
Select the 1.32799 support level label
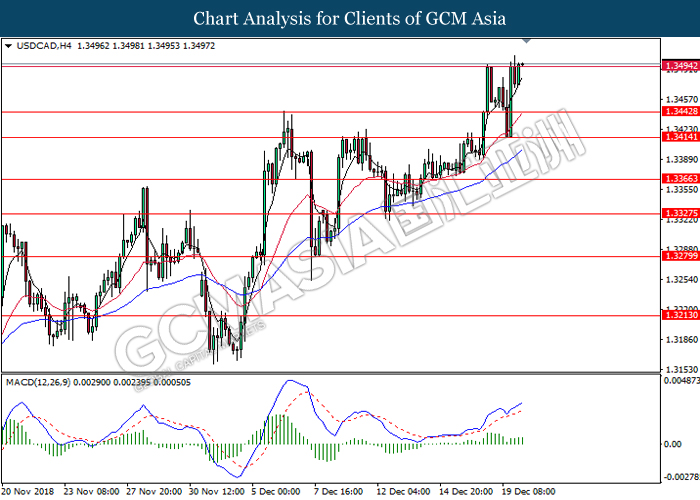[681, 256]
